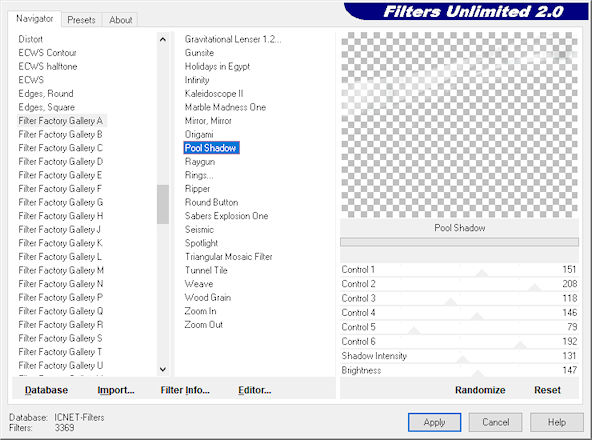Select the highlighted Pool Shadow filter

click(211, 148)
